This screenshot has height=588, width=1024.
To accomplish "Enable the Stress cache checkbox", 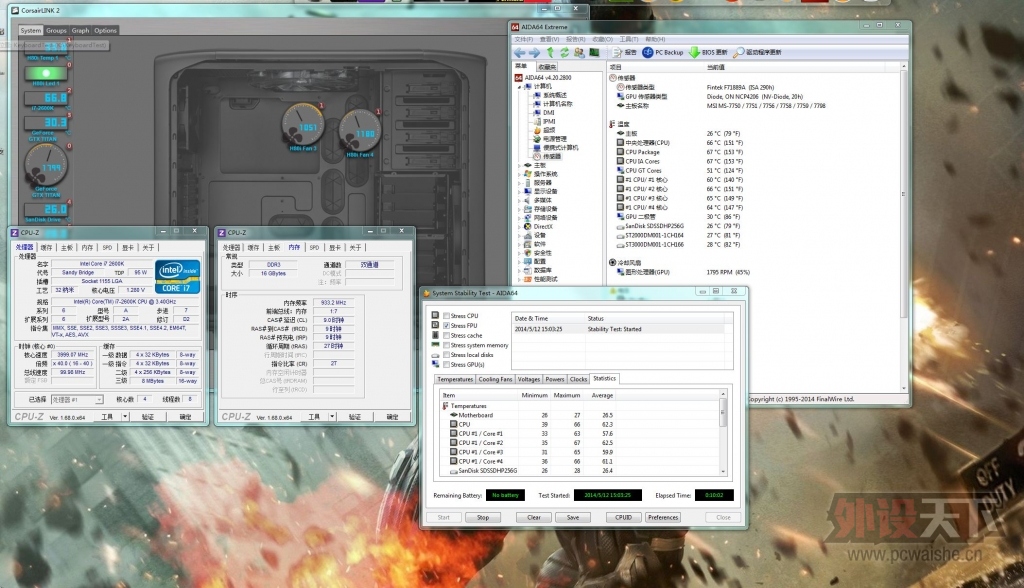I will tap(446, 335).
